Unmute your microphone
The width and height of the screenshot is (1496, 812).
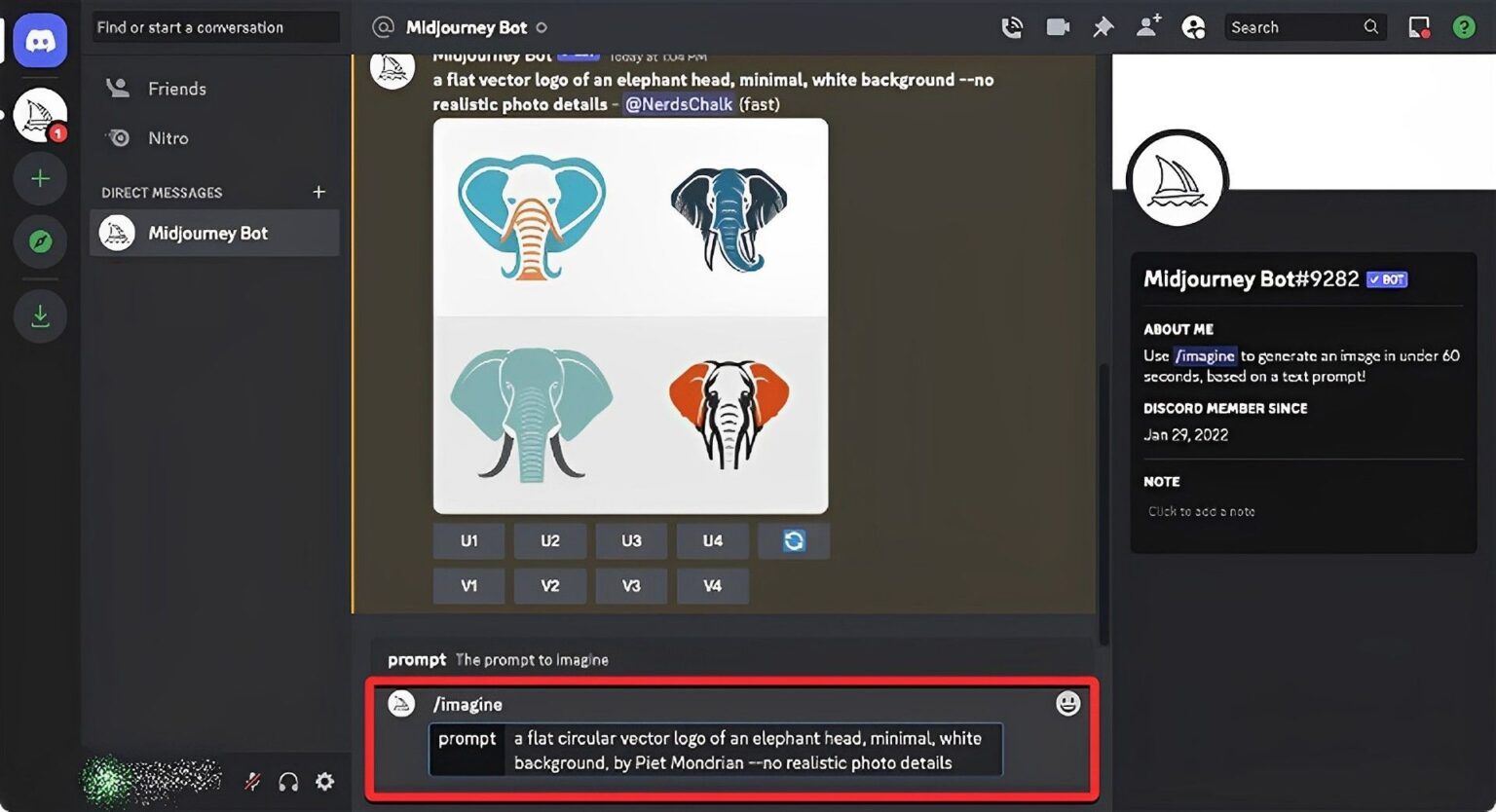[x=251, y=781]
